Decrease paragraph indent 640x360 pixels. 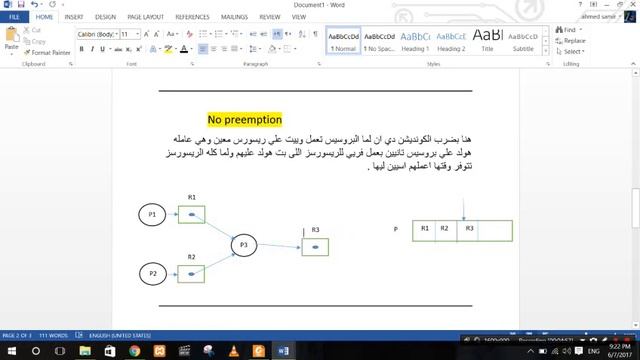click(253, 34)
